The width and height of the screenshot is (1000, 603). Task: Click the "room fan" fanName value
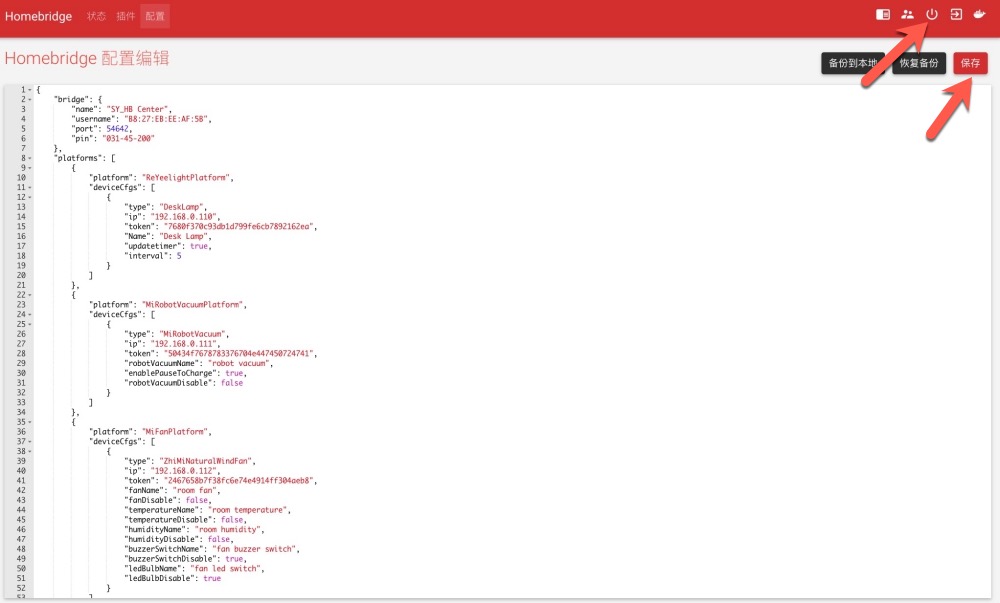click(x=196, y=490)
